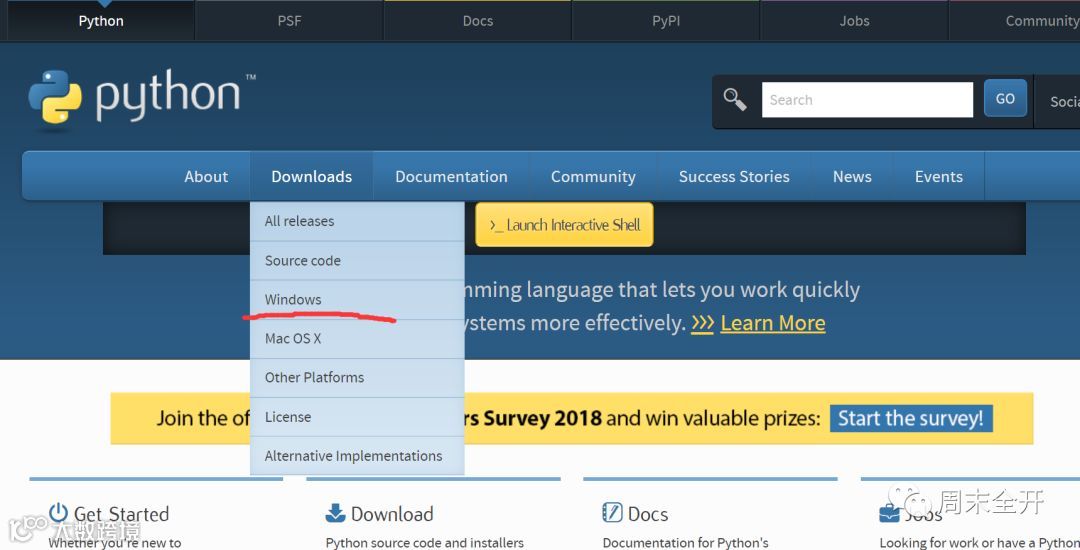Select All releases from Downloads menu
1080x550 pixels.
(357, 221)
